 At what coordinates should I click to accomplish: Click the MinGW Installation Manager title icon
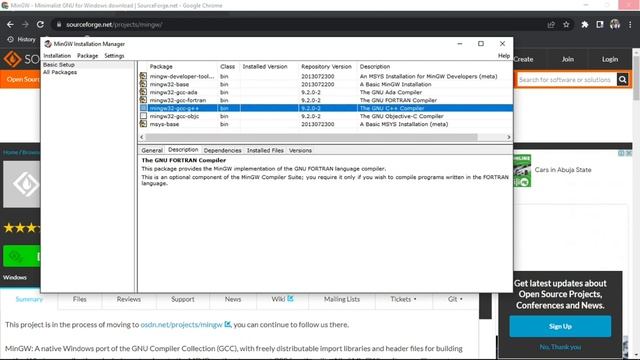48,44
